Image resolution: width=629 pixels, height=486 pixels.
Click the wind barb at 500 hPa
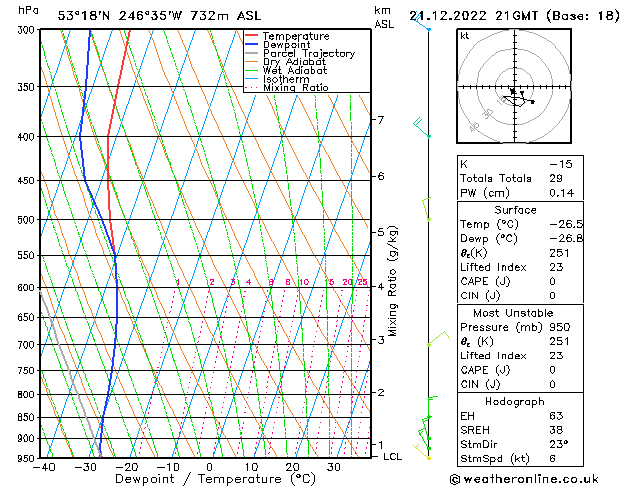tap(426, 209)
